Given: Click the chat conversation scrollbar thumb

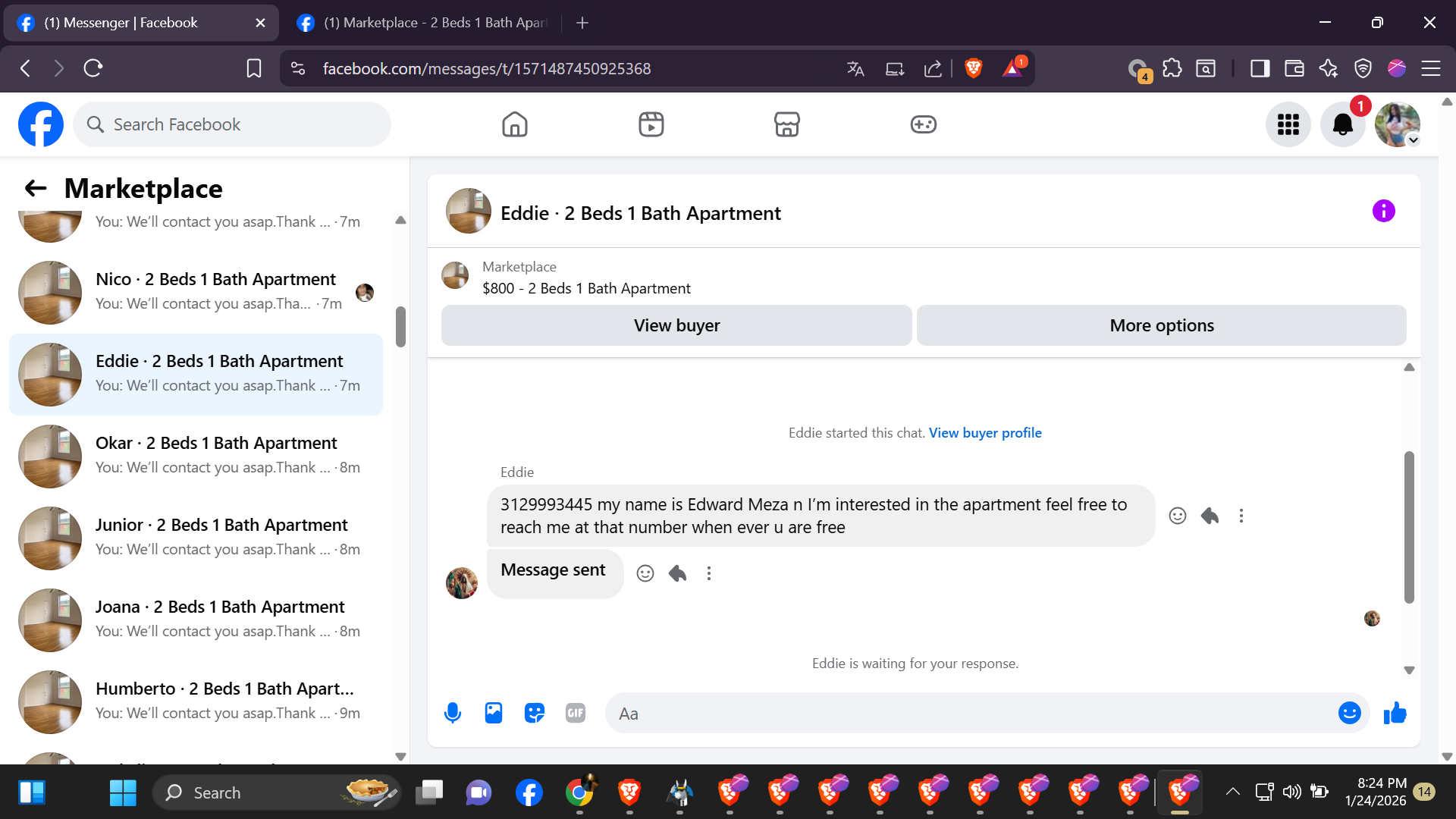Looking at the screenshot, I should tap(1409, 527).
